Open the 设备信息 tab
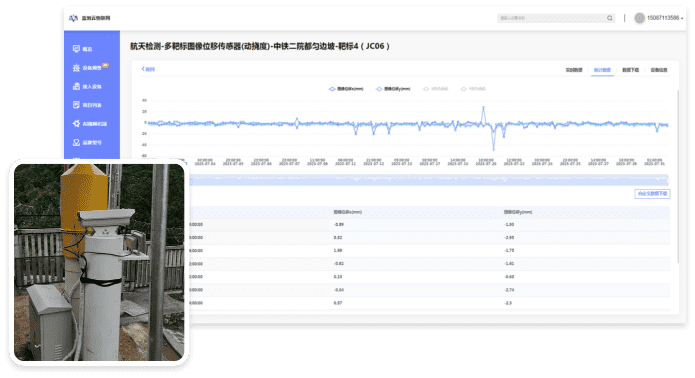695x378 pixels. (x=659, y=70)
